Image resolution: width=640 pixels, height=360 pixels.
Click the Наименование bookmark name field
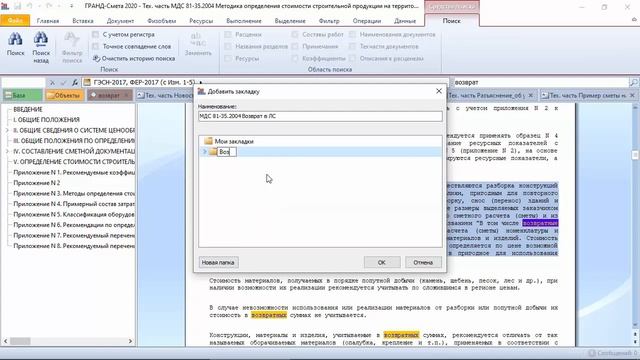tap(320, 116)
